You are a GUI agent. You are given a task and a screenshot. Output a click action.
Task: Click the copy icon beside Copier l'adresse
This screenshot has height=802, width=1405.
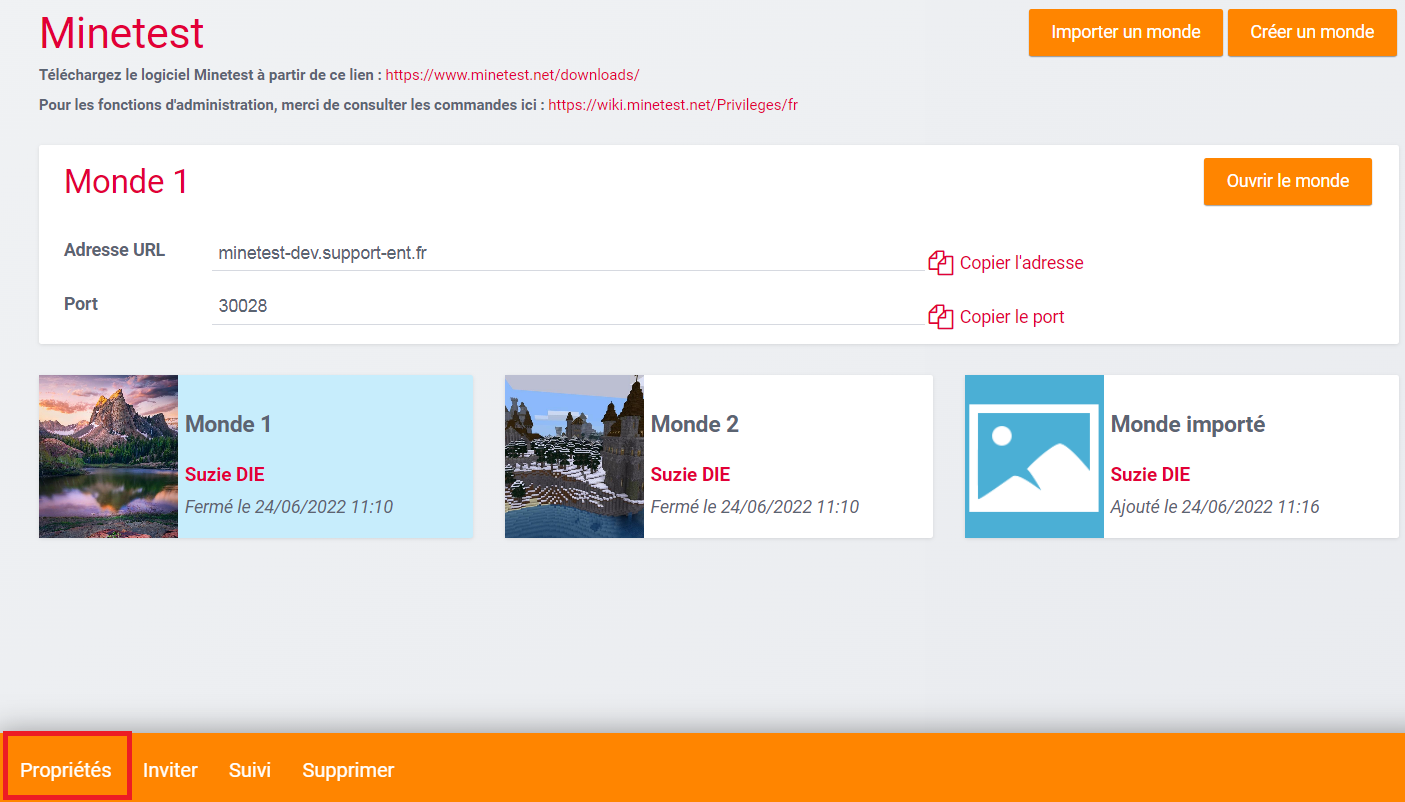point(940,263)
